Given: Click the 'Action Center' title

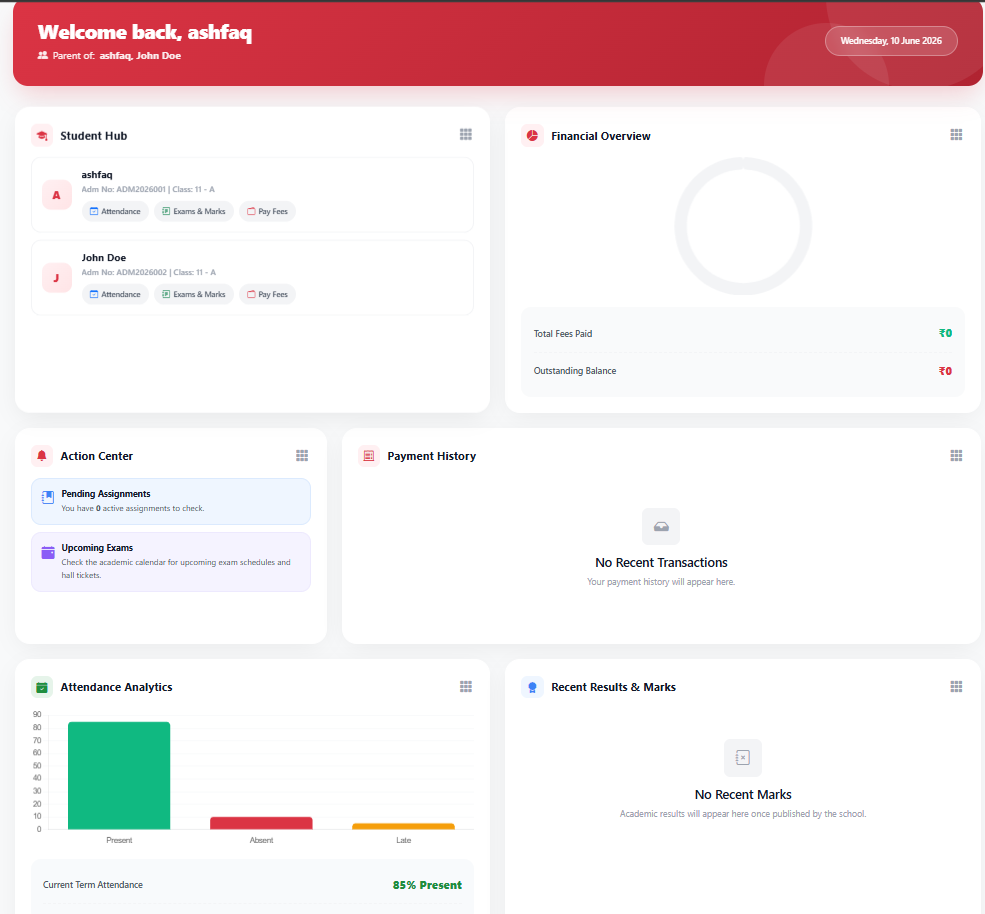Looking at the screenshot, I should point(97,456).
